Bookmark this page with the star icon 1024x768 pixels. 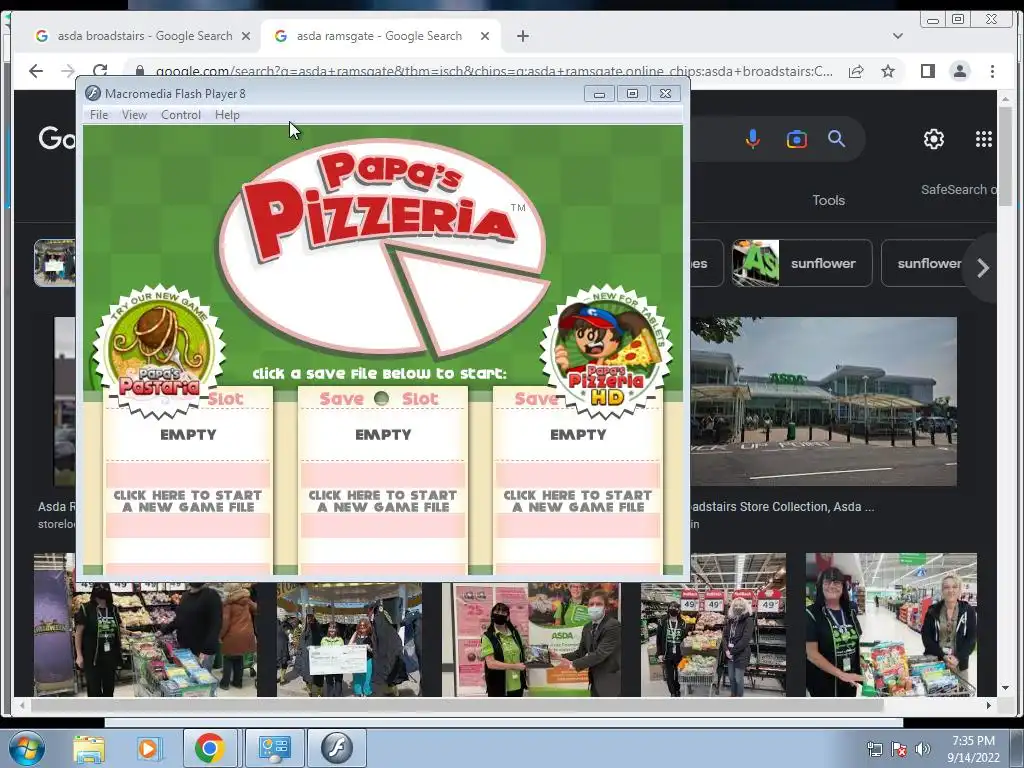click(x=888, y=71)
